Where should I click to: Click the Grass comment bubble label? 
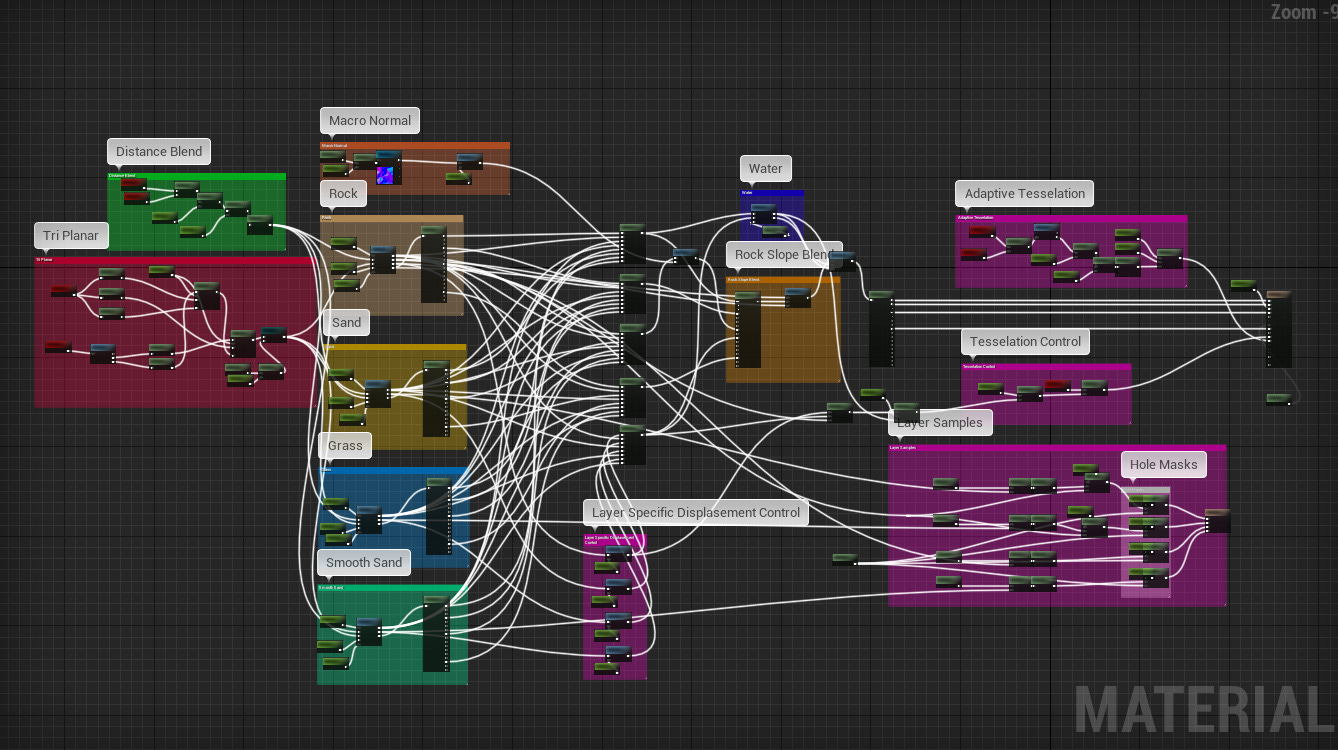pos(345,445)
